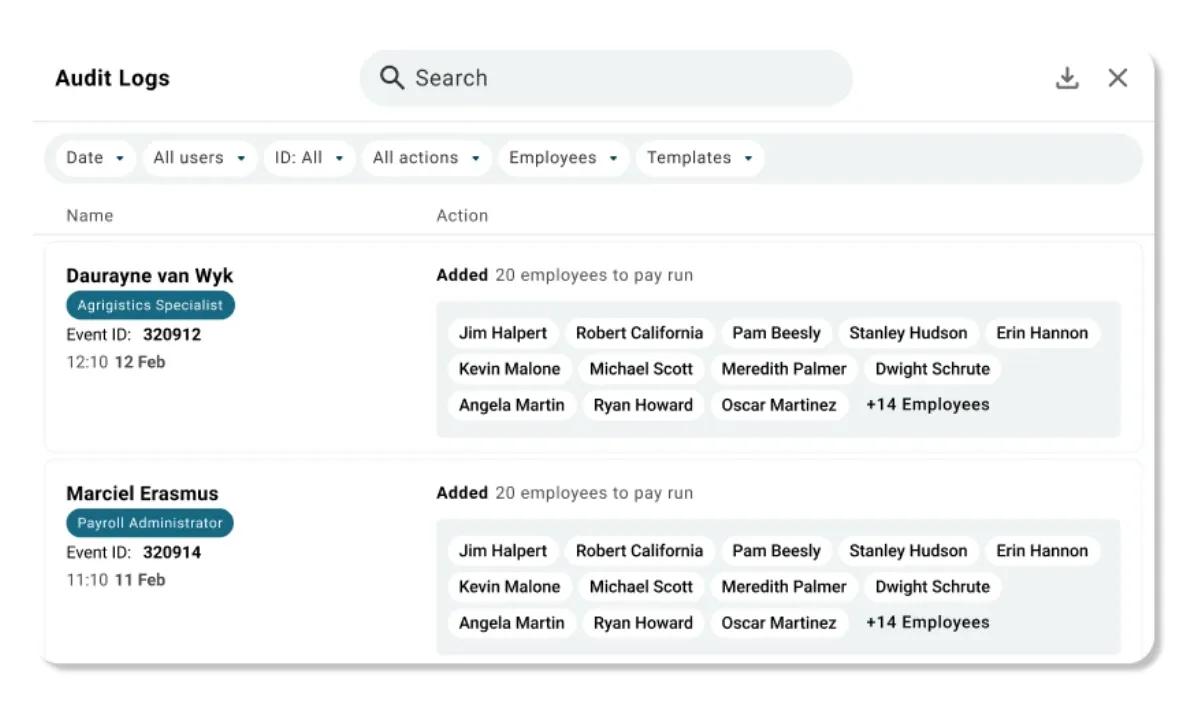
Task: Click '+14 Employees' in Daurayne van Wyk's entry
Action: point(927,404)
